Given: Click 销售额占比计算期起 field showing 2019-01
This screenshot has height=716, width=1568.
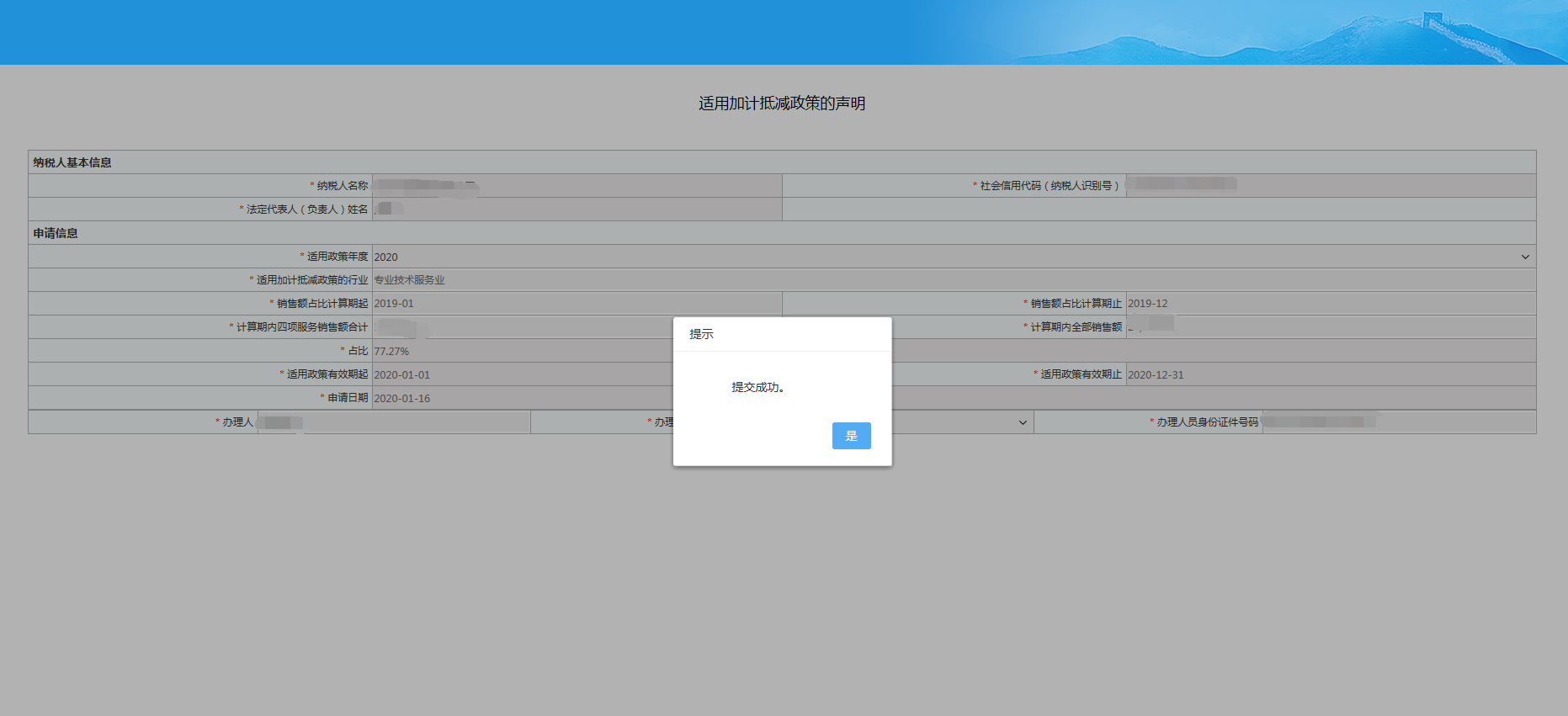Looking at the screenshot, I should coord(577,304).
